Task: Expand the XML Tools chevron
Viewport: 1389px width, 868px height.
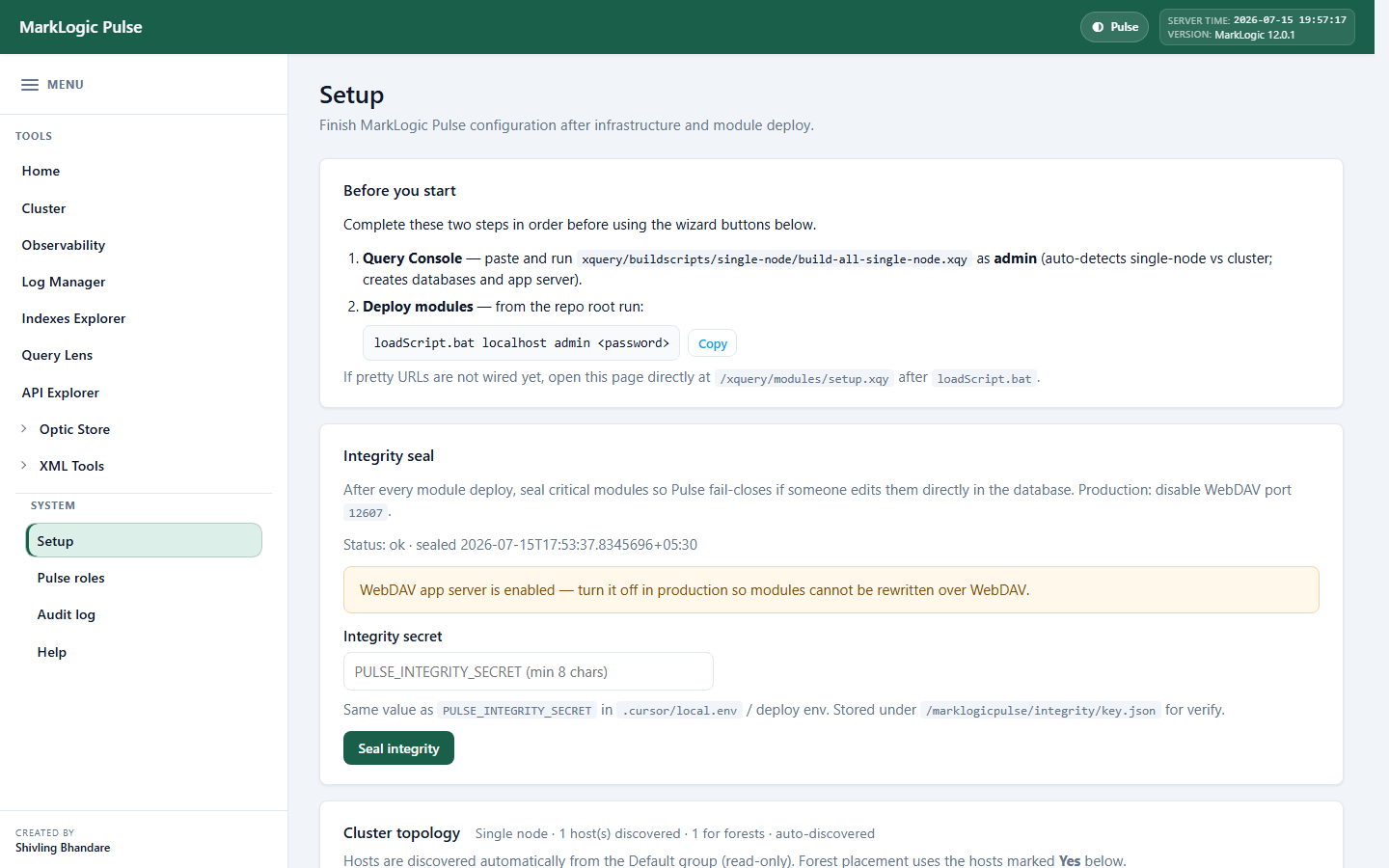Action: [24, 466]
